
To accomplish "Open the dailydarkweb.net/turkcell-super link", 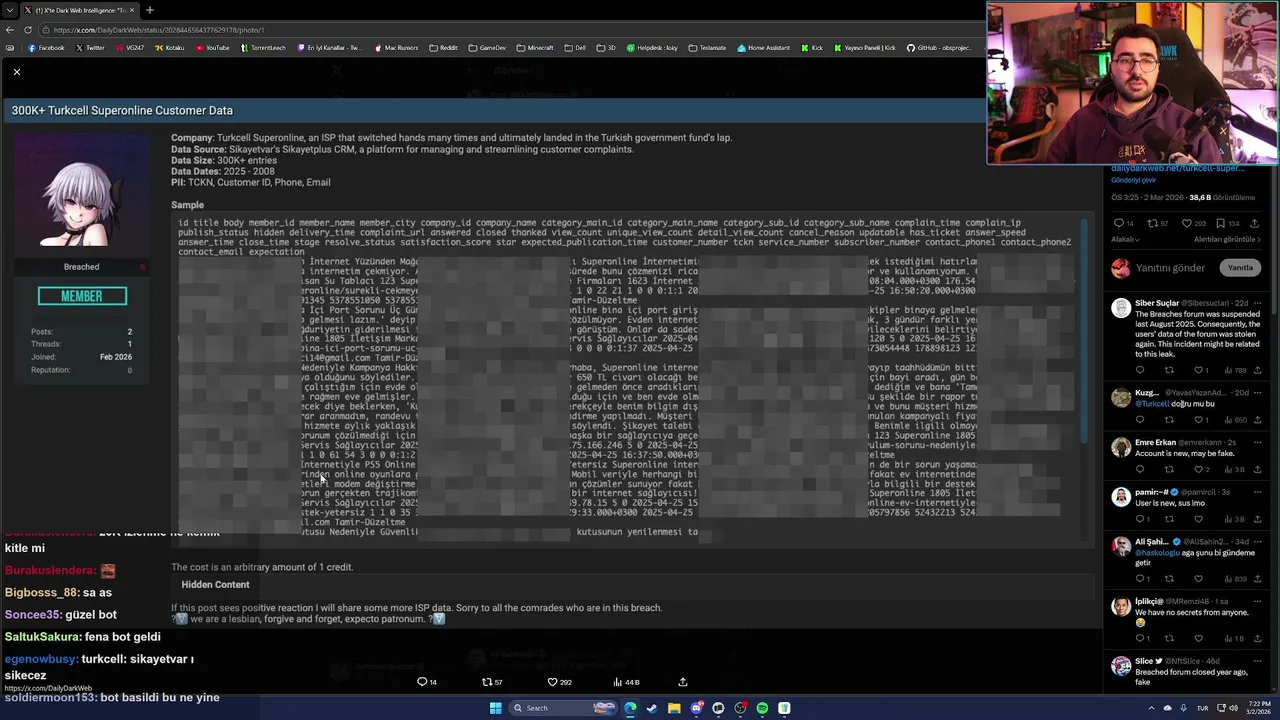I will click(x=1177, y=169).
